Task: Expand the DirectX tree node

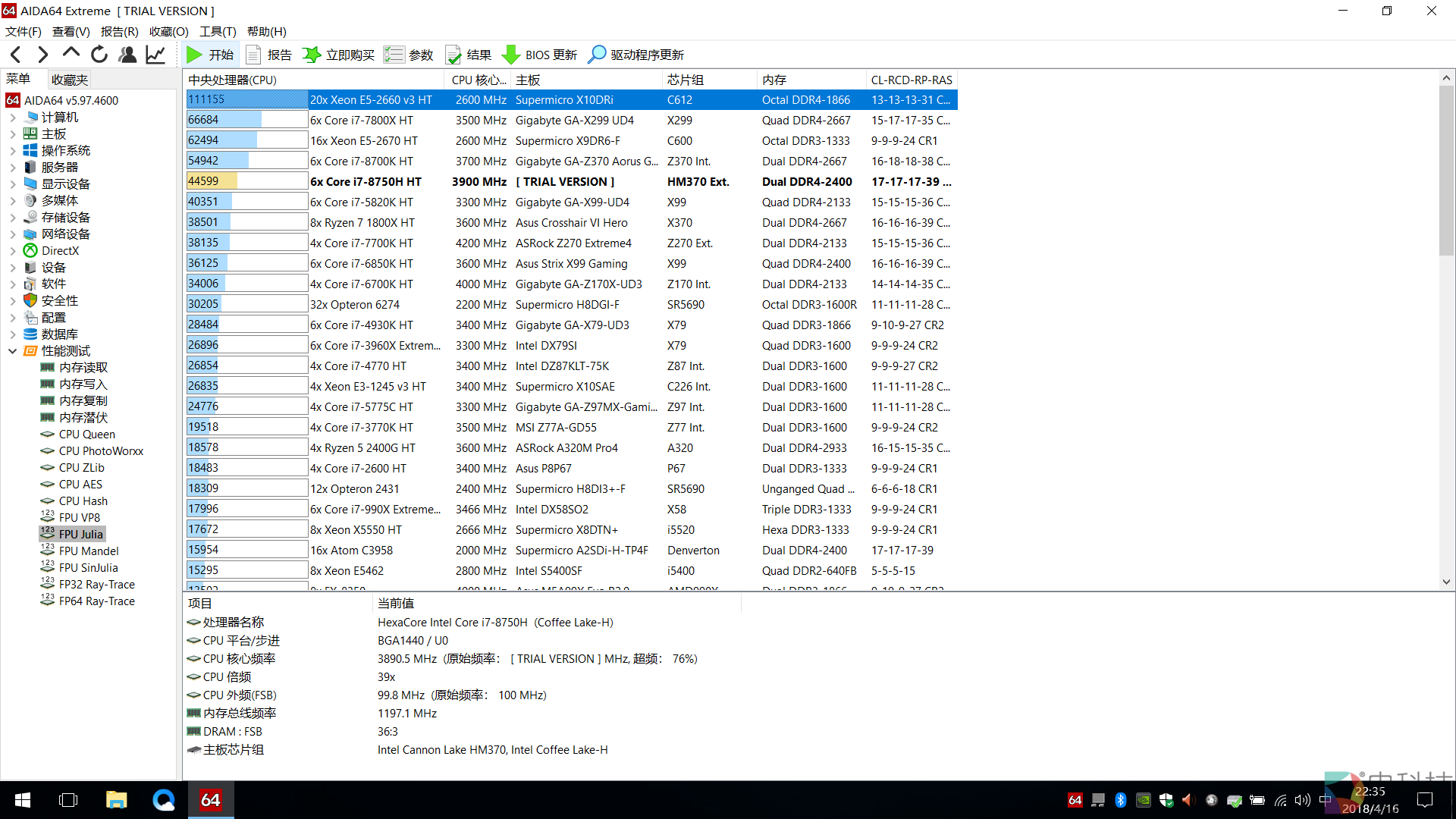Action: 13,251
